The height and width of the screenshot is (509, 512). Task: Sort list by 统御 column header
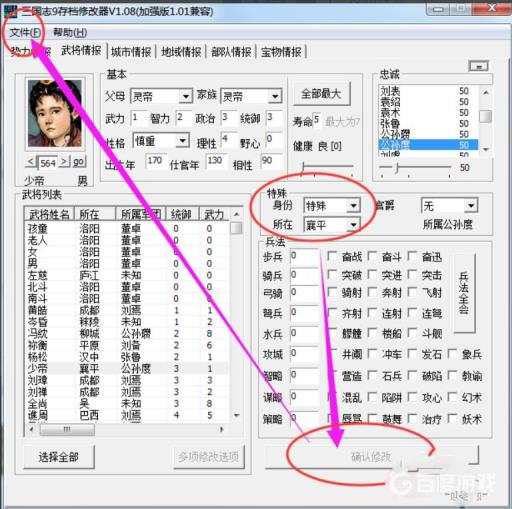point(182,214)
